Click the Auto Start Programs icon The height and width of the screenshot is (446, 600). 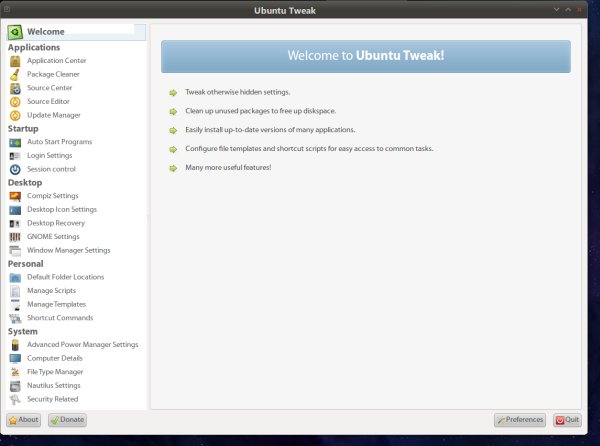pos(15,143)
